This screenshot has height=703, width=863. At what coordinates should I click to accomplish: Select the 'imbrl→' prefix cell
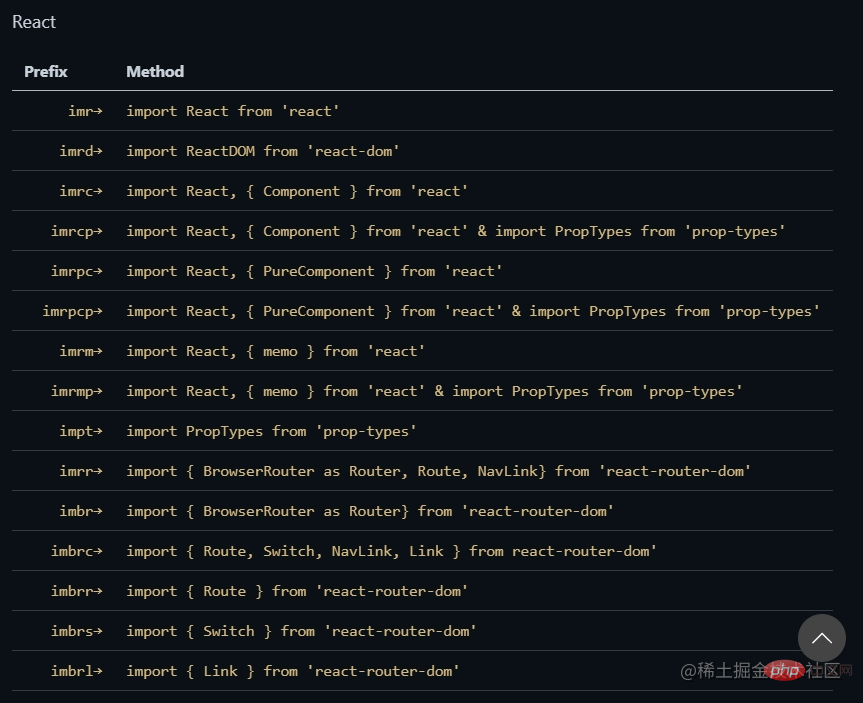pos(77,672)
